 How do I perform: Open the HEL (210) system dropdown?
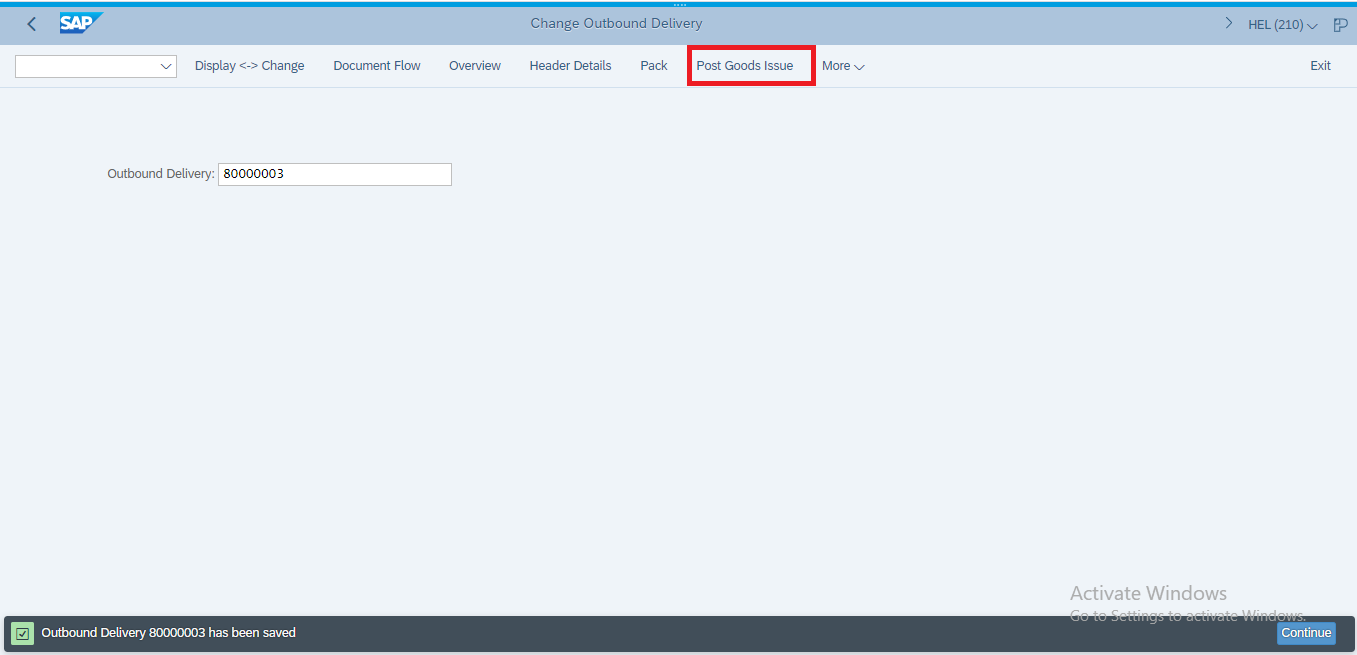tap(1281, 24)
